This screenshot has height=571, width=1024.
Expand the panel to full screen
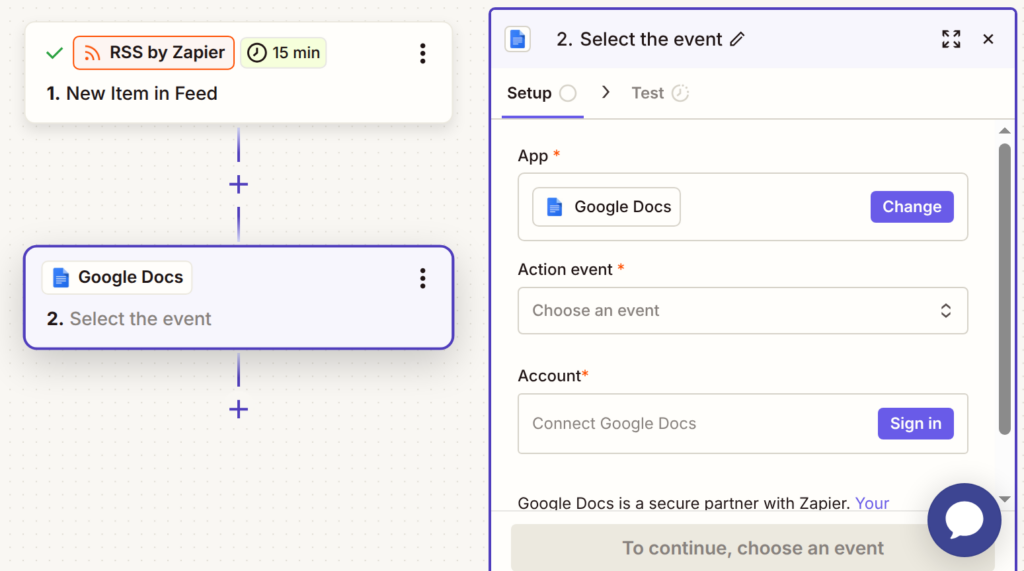(951, 39)
